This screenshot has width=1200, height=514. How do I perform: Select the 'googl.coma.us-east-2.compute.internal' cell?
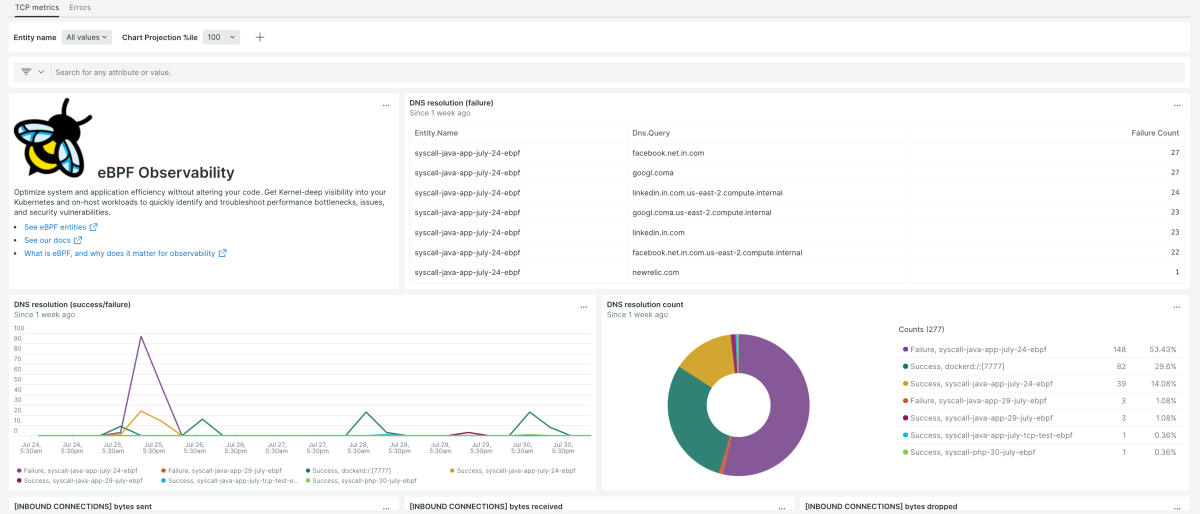pyautogui.click(x=701, y=213)
